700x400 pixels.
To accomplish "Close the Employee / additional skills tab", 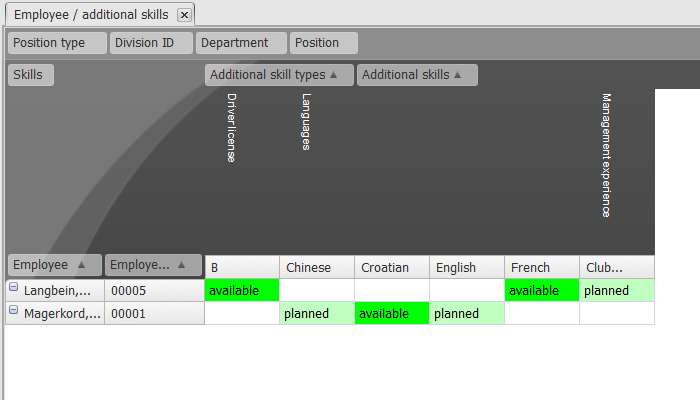I will (184, 15).
